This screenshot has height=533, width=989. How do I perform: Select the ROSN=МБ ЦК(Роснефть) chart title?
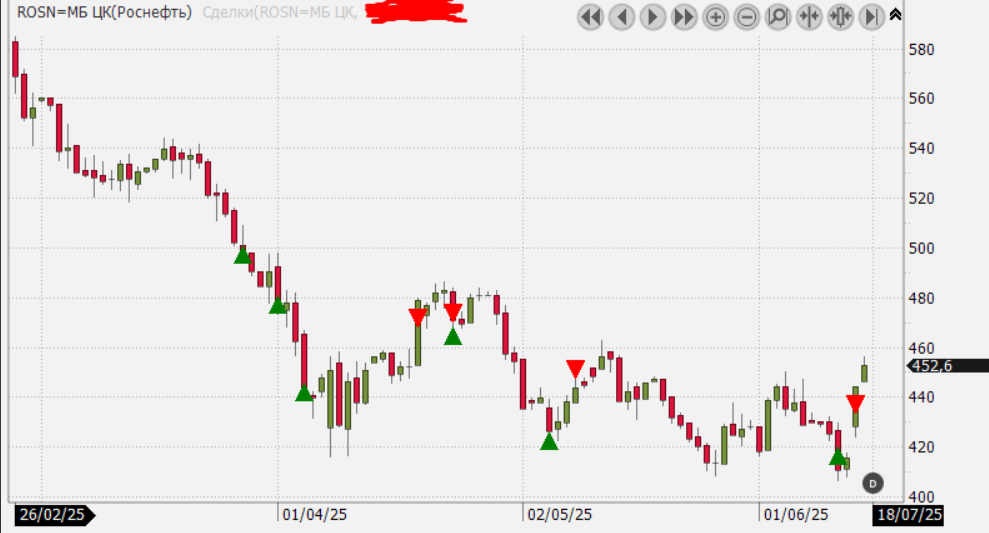pos(104,12)
